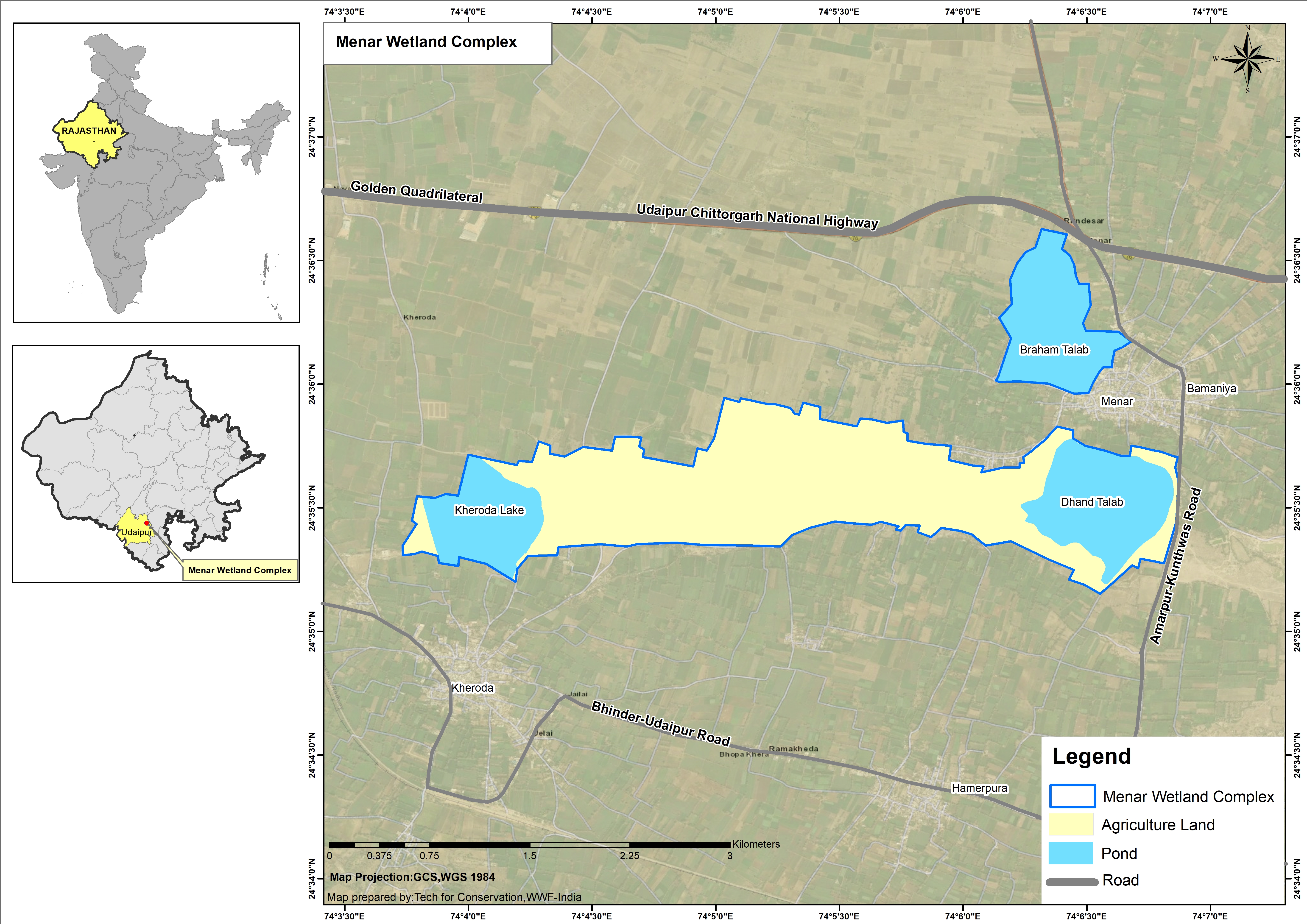Click the Ramakheda place label
1307x924 pixels.
793,749
